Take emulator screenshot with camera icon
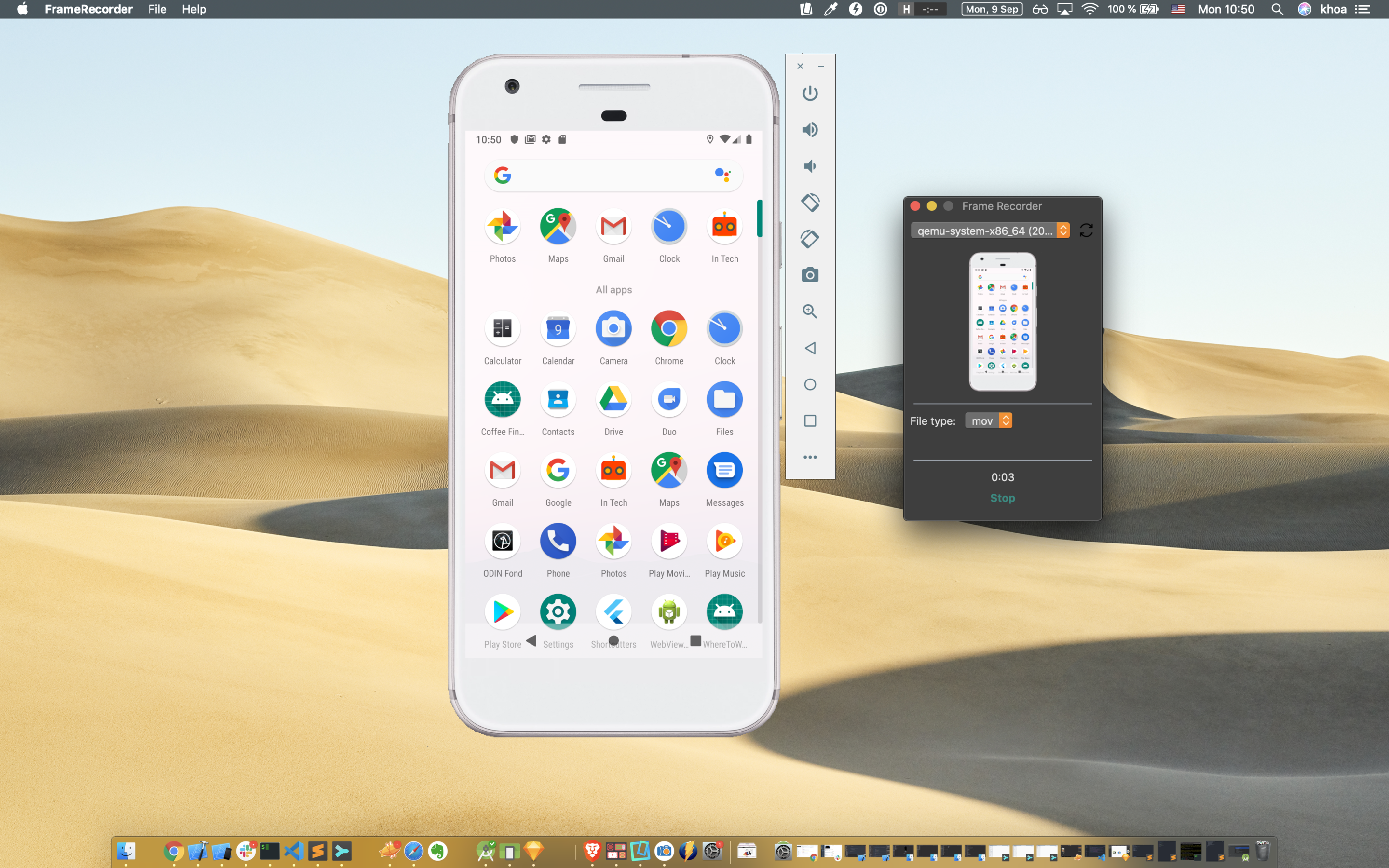 810,275
